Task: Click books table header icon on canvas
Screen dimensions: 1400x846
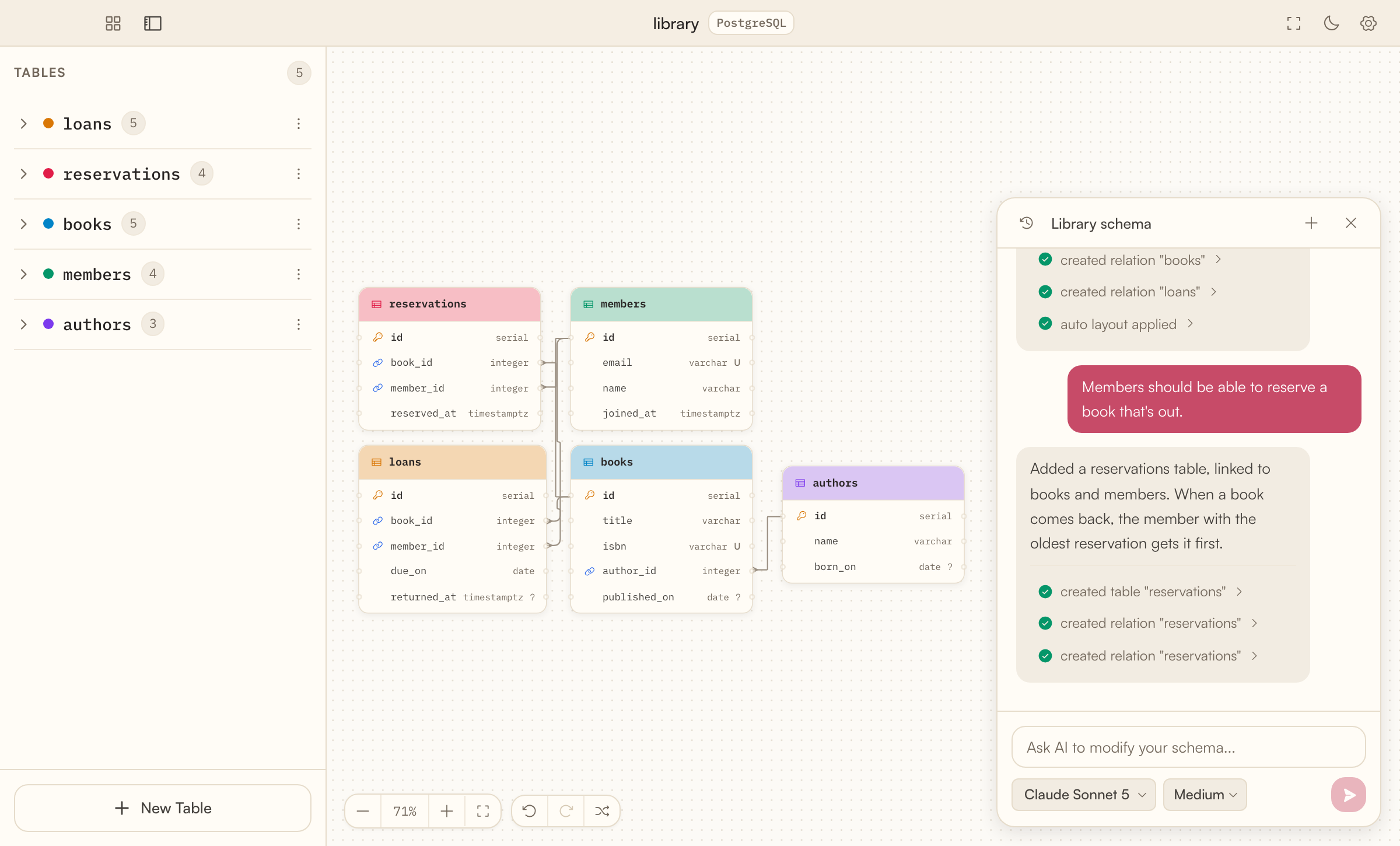Action: pyautogui.click(x=589, y=462)
